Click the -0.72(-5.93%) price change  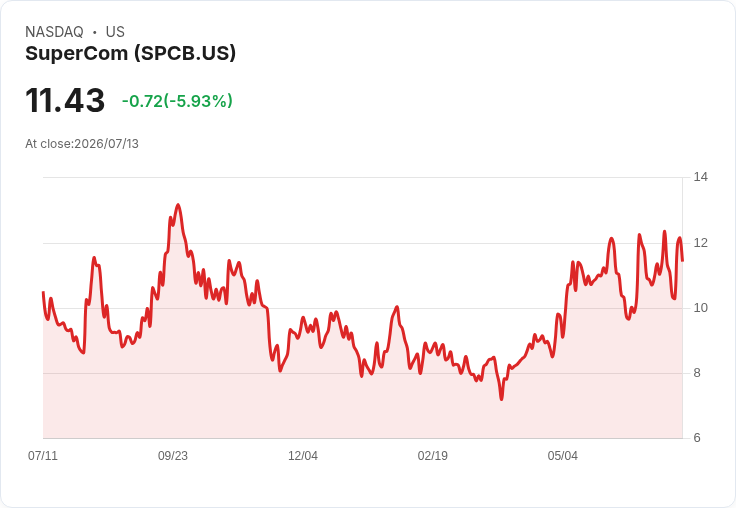[x=177, y=101]
